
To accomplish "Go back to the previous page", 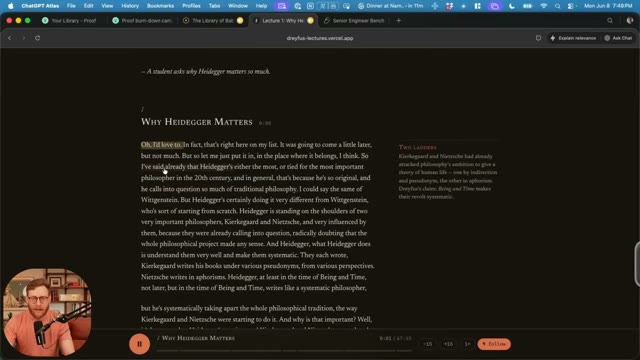I will (10, 38).
